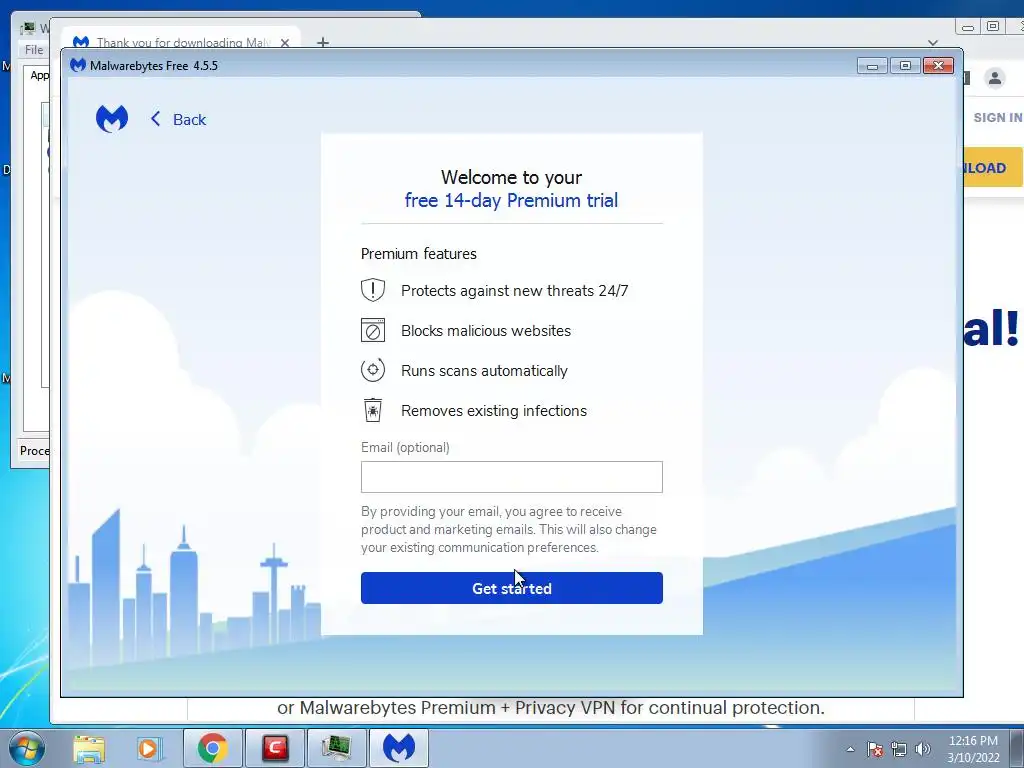The width and height of the screenshot is (1024, 768).
Task: Click the blocked website icon
Action: pos(373,330)
